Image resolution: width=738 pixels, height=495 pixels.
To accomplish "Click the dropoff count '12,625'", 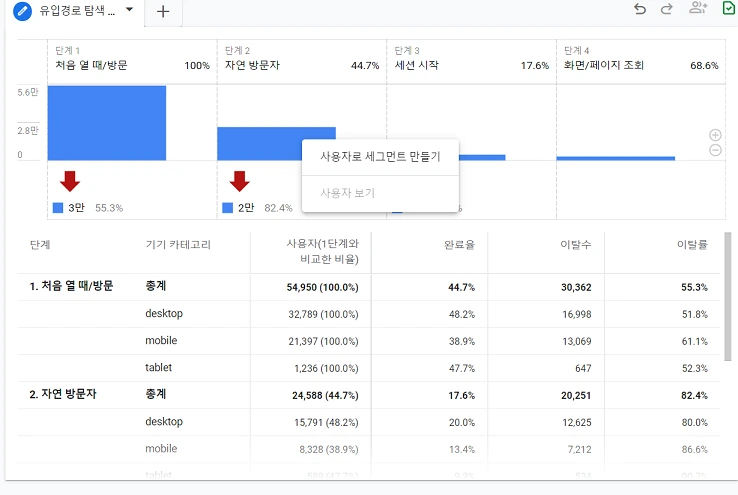I will coord(577,423).
